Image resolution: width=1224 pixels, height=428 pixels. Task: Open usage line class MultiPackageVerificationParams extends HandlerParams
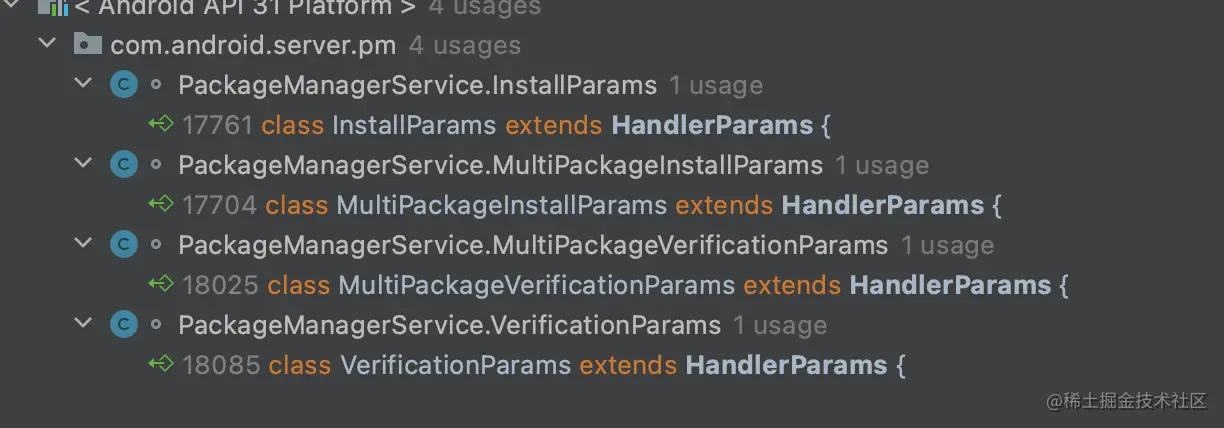tap(609, 285)
